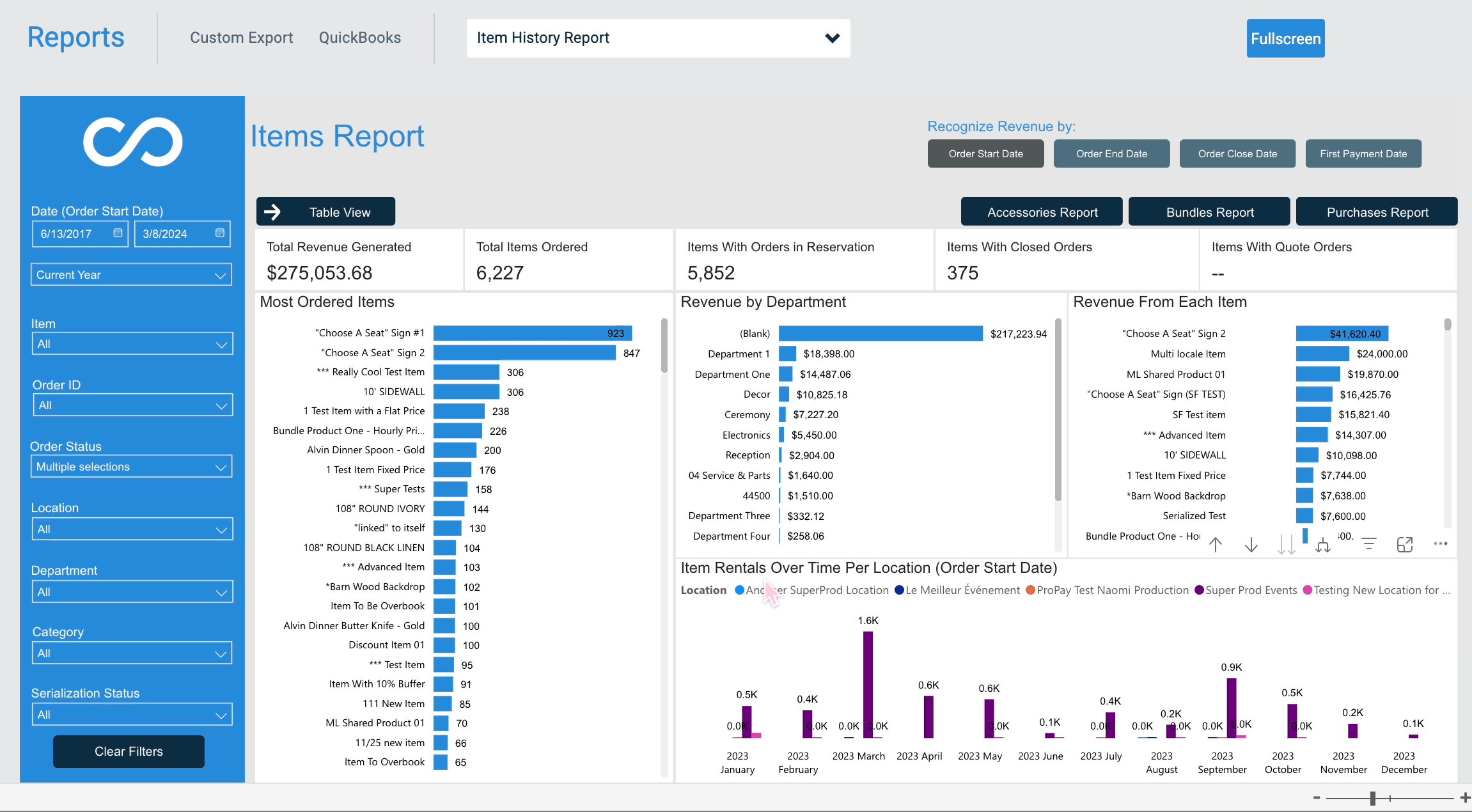Zoom out with the minus icon
This screenshot has height=812, width=1472.
pyautogui.click(x=1317, y=797)
